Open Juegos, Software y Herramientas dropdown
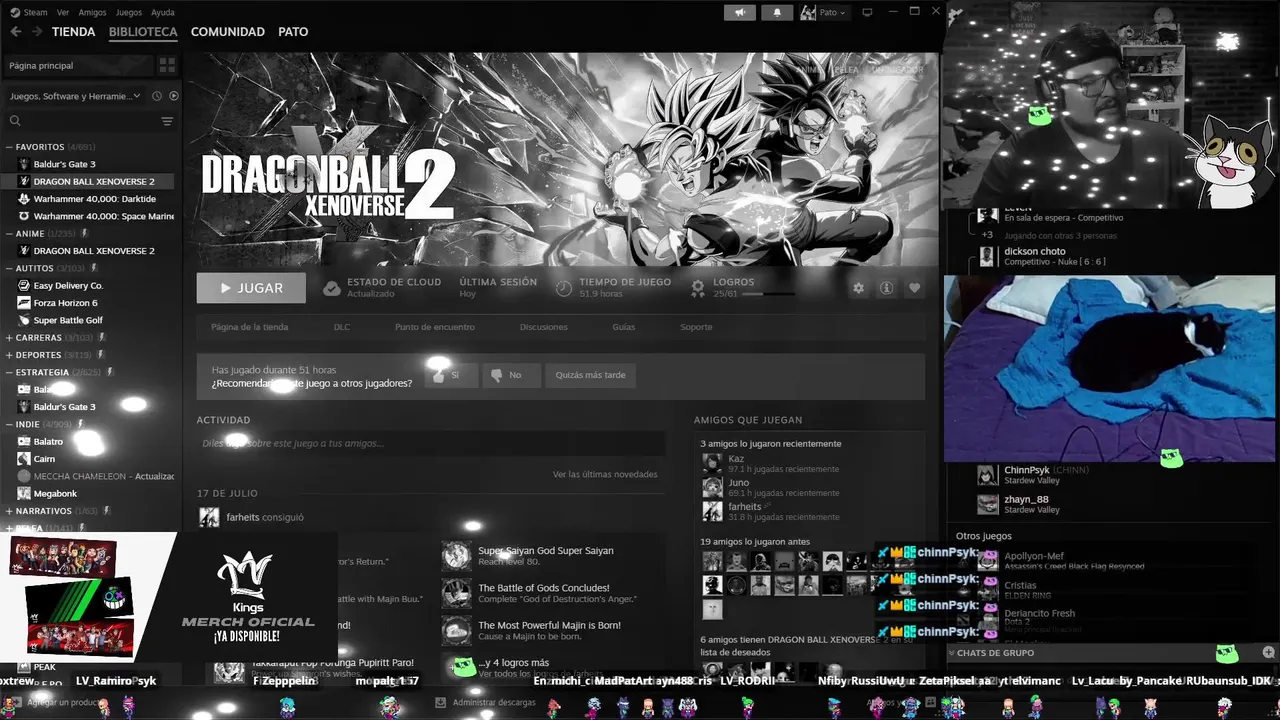 [75, 96]
